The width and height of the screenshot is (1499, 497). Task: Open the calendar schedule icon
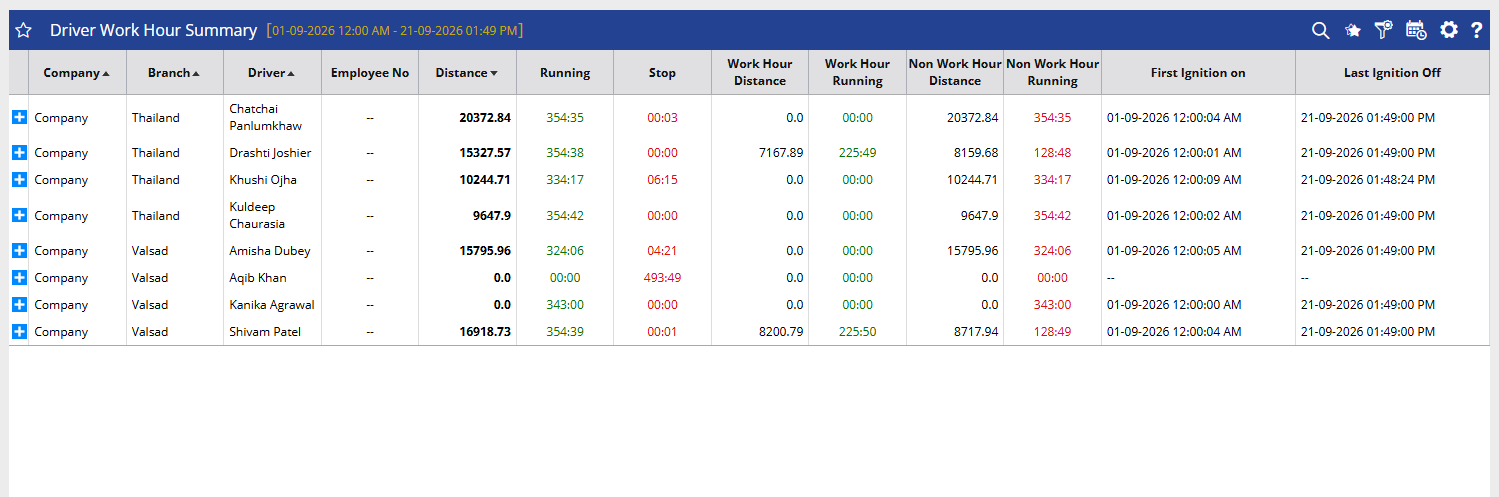1416,31
